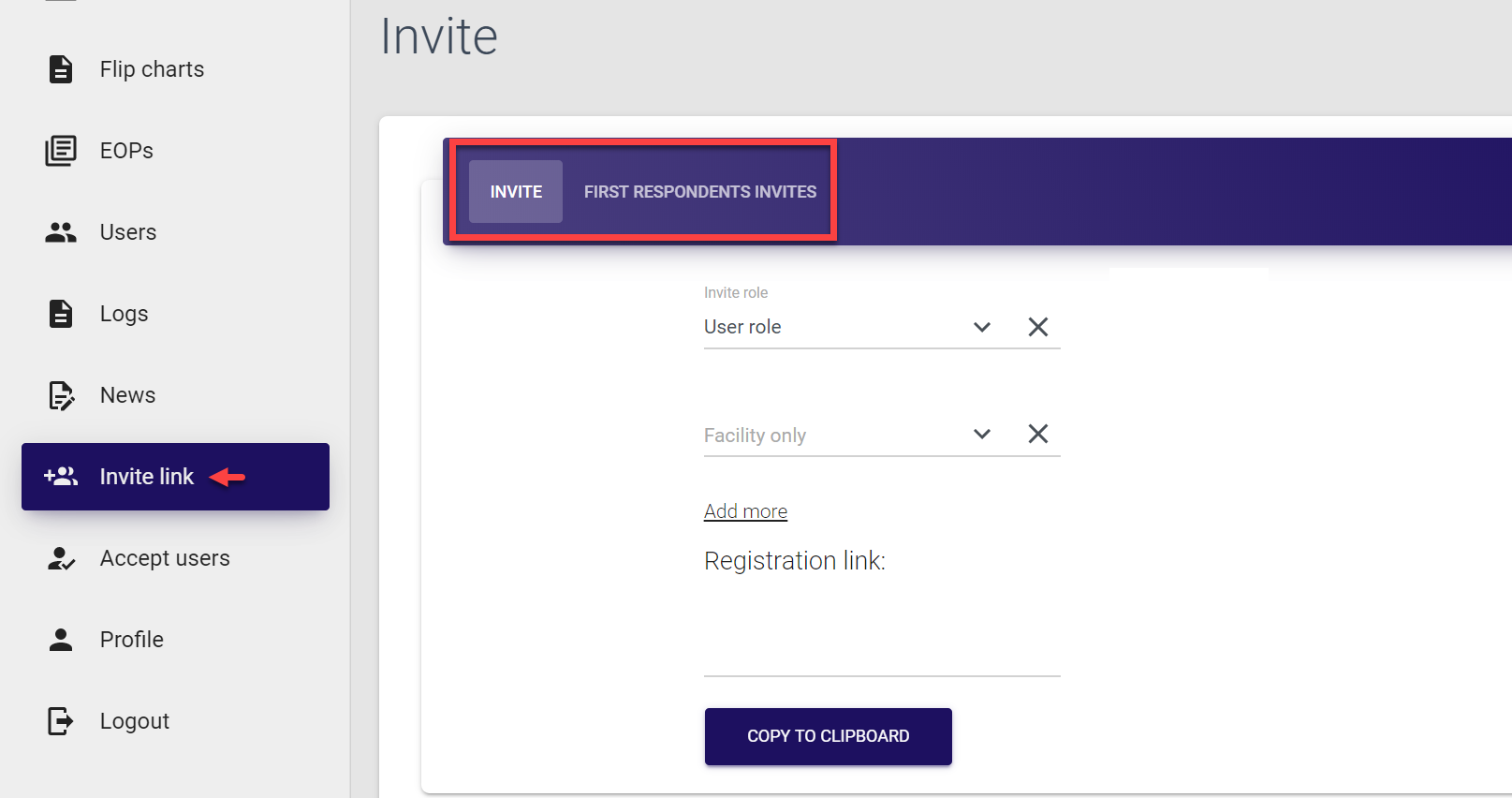This screenshot has width=1512, height=798.
Task: Click the Accept users checkmark-person icon
Action: [x=61, y=558]
